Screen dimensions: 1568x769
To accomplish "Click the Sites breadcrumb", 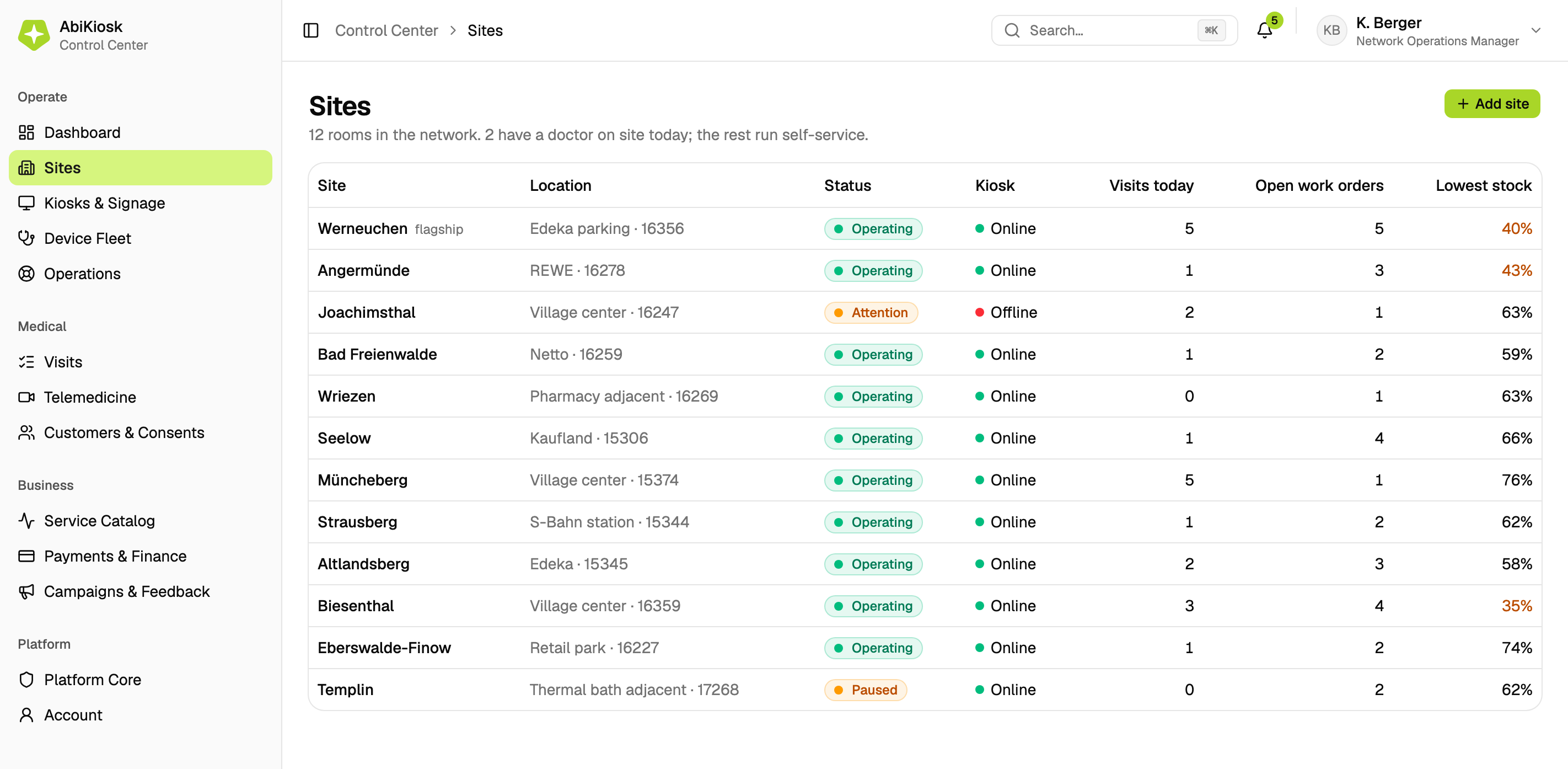I will (x=485, y=30).
